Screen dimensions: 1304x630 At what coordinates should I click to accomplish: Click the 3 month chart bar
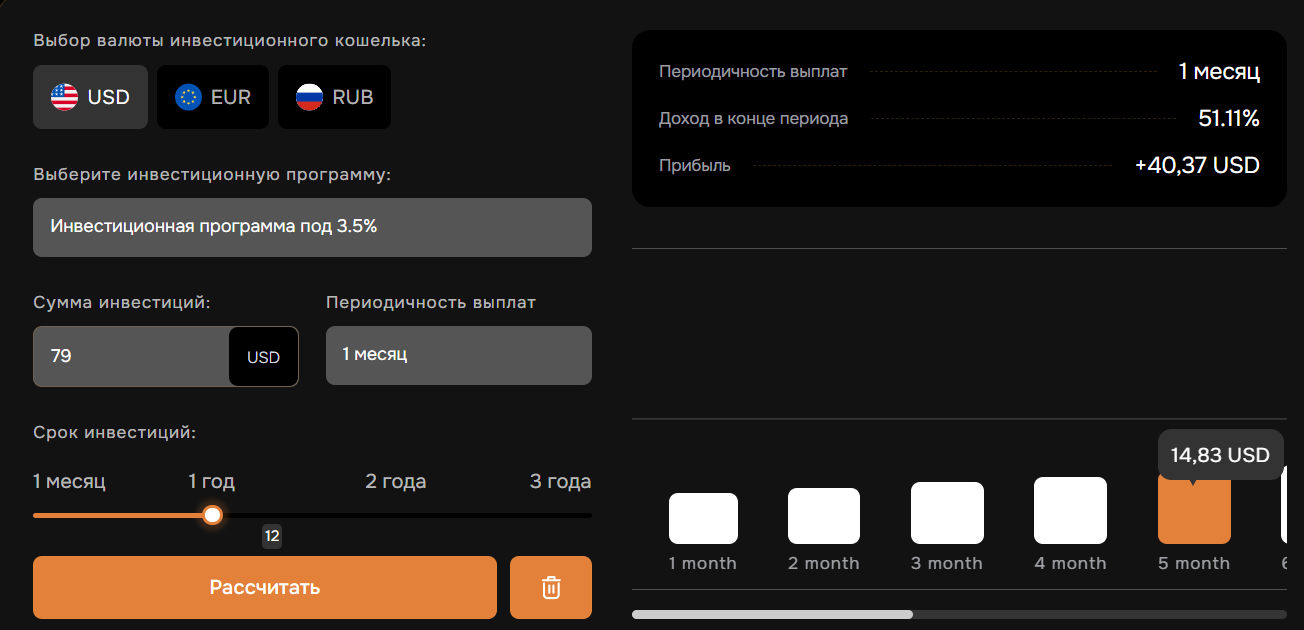click(947, 513)
